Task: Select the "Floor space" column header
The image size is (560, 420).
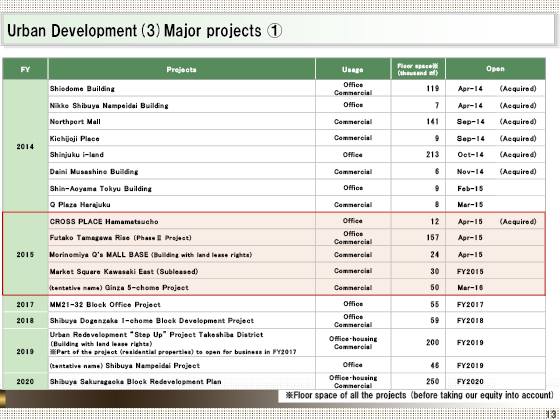Action: (418, 69)
